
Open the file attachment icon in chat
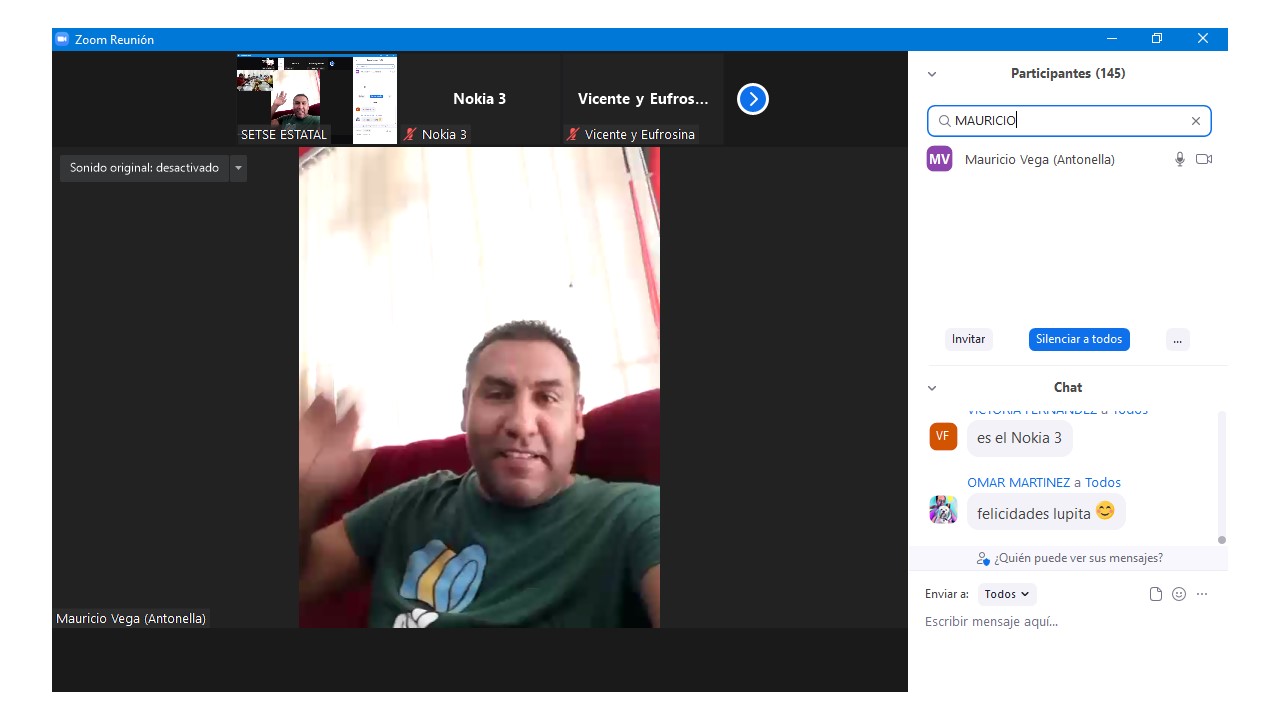coord(1156,594)
